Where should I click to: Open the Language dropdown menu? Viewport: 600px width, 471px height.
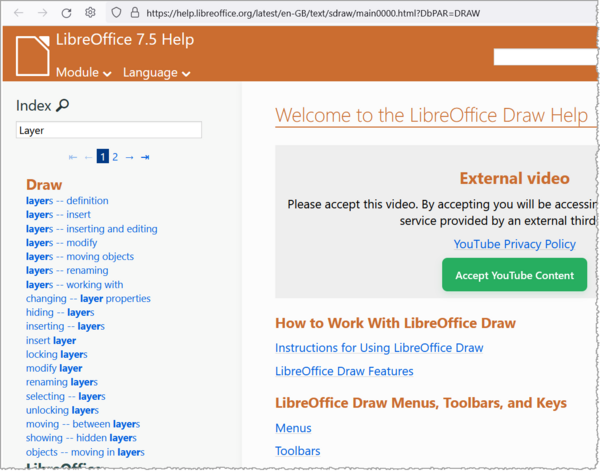pyautogui.click(x=157, y=72)
